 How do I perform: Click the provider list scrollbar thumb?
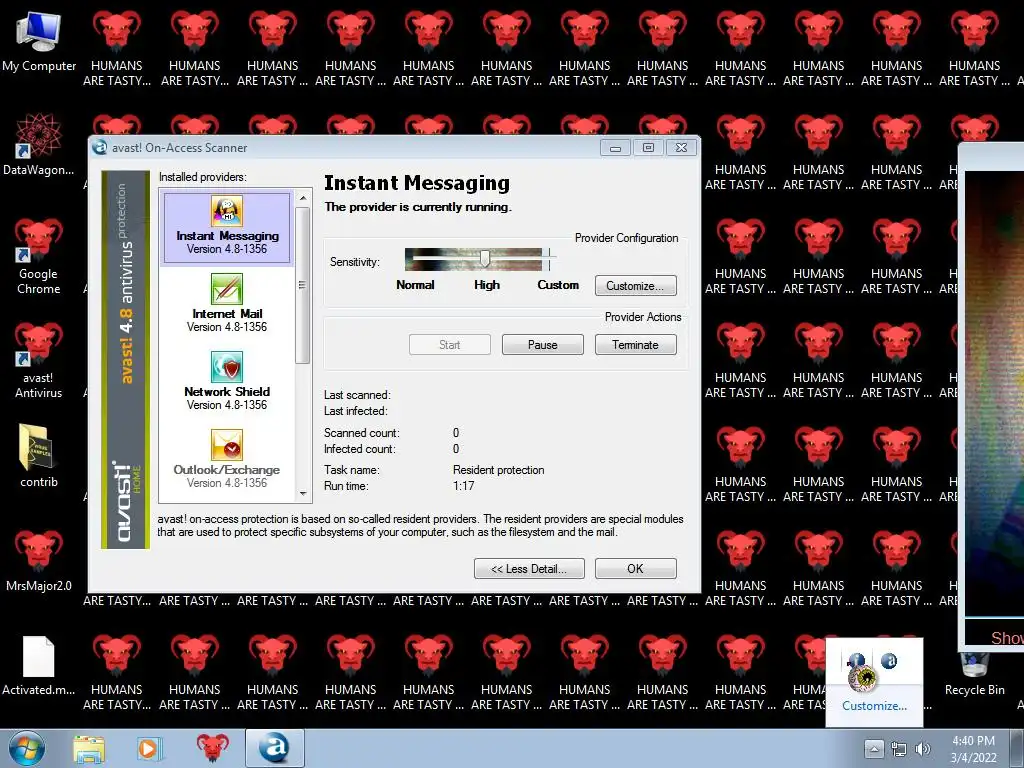coord(302,285)
